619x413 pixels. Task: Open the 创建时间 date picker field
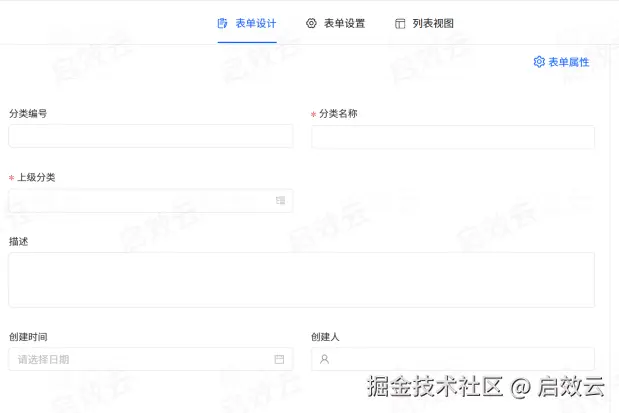(x=151, y=359)
